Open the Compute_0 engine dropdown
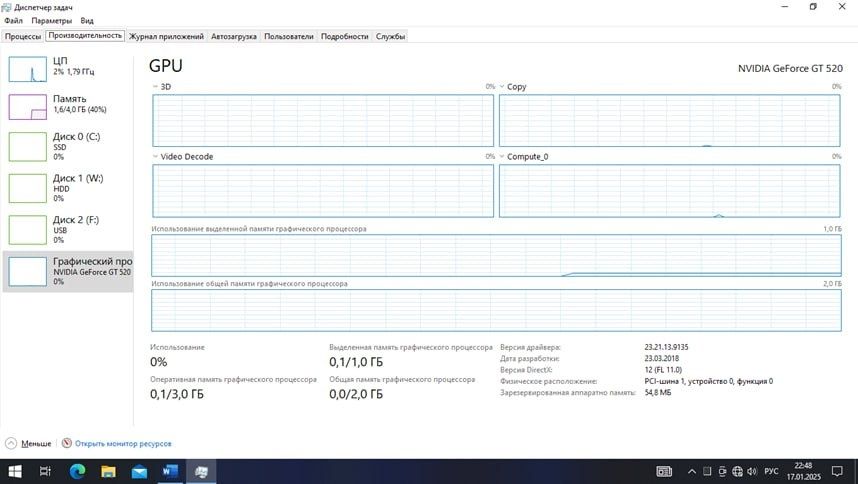858x484 pixels. 502,156
